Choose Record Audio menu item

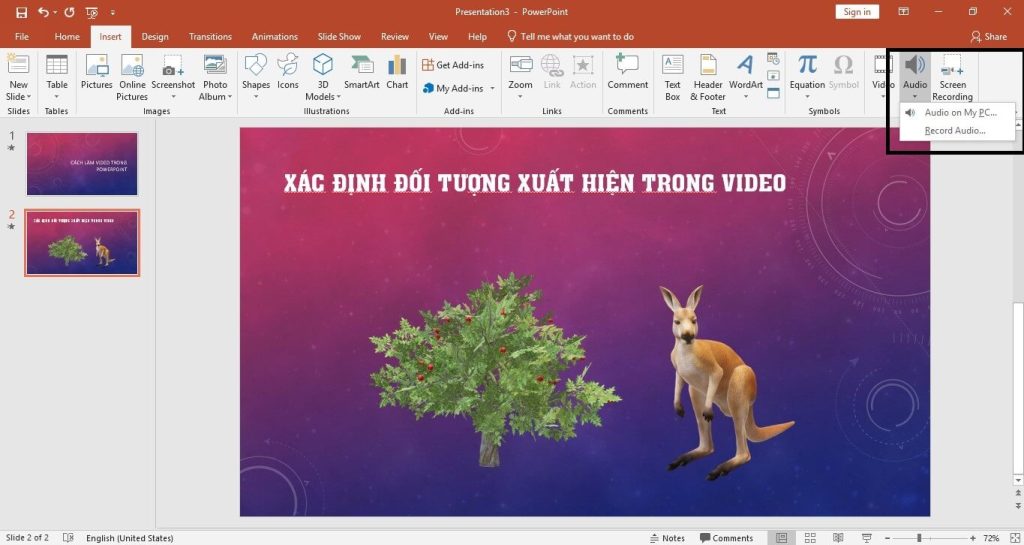957,131
